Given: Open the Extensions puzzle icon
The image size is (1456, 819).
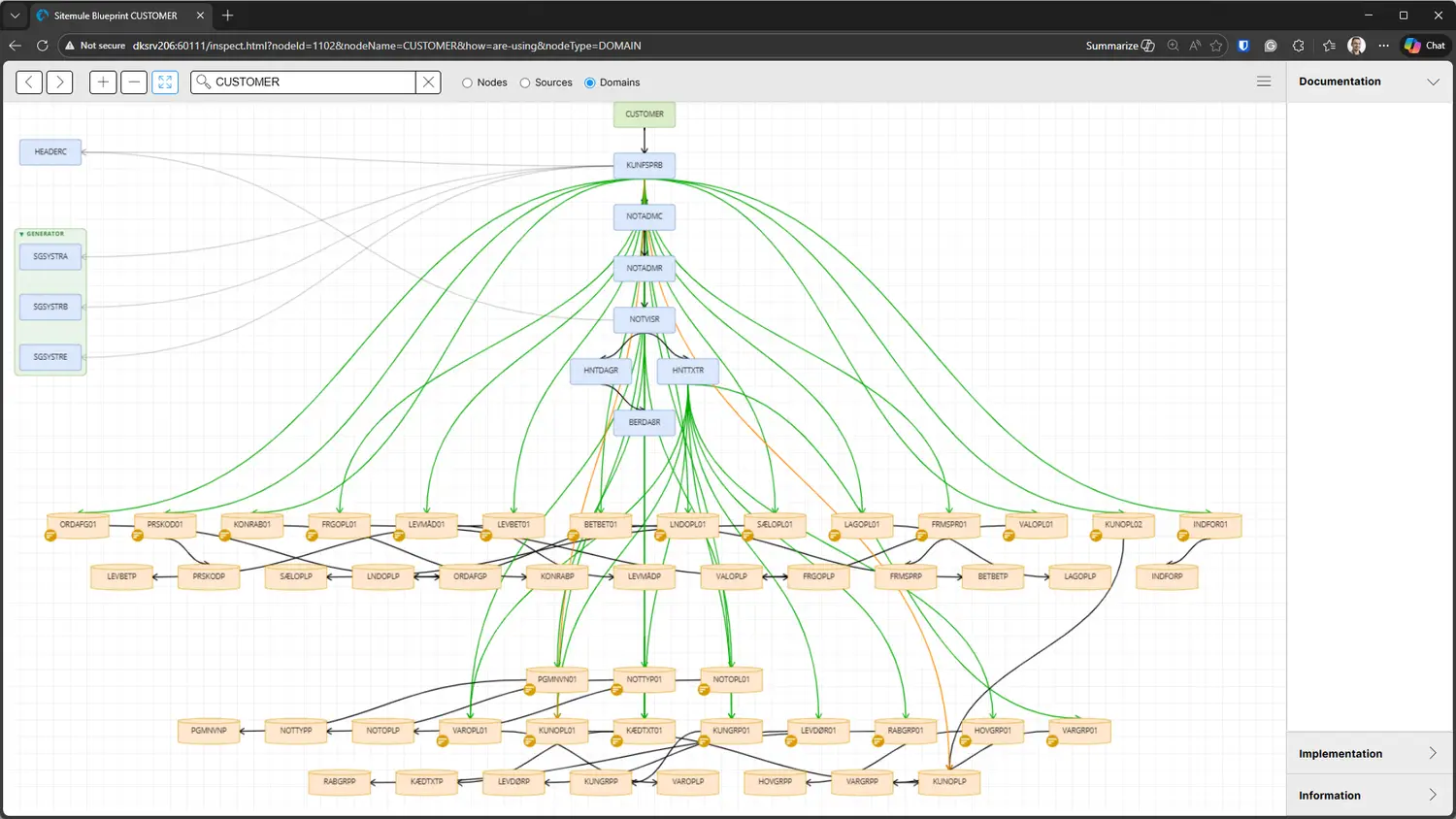Looking at the screenshot, I should click(x=1299, y=46).
